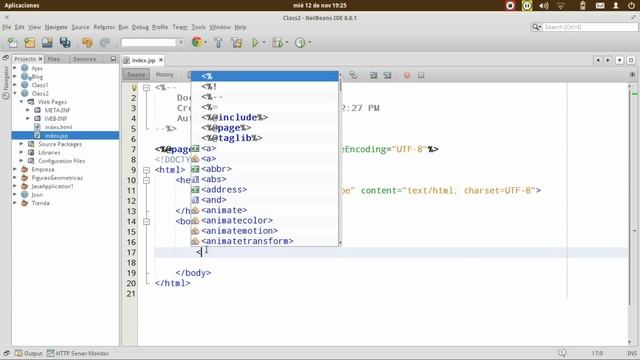The width and height of the screenshot is (640, 360).
Task: Expand the Ajax project node
Action: tap(15, 68)
